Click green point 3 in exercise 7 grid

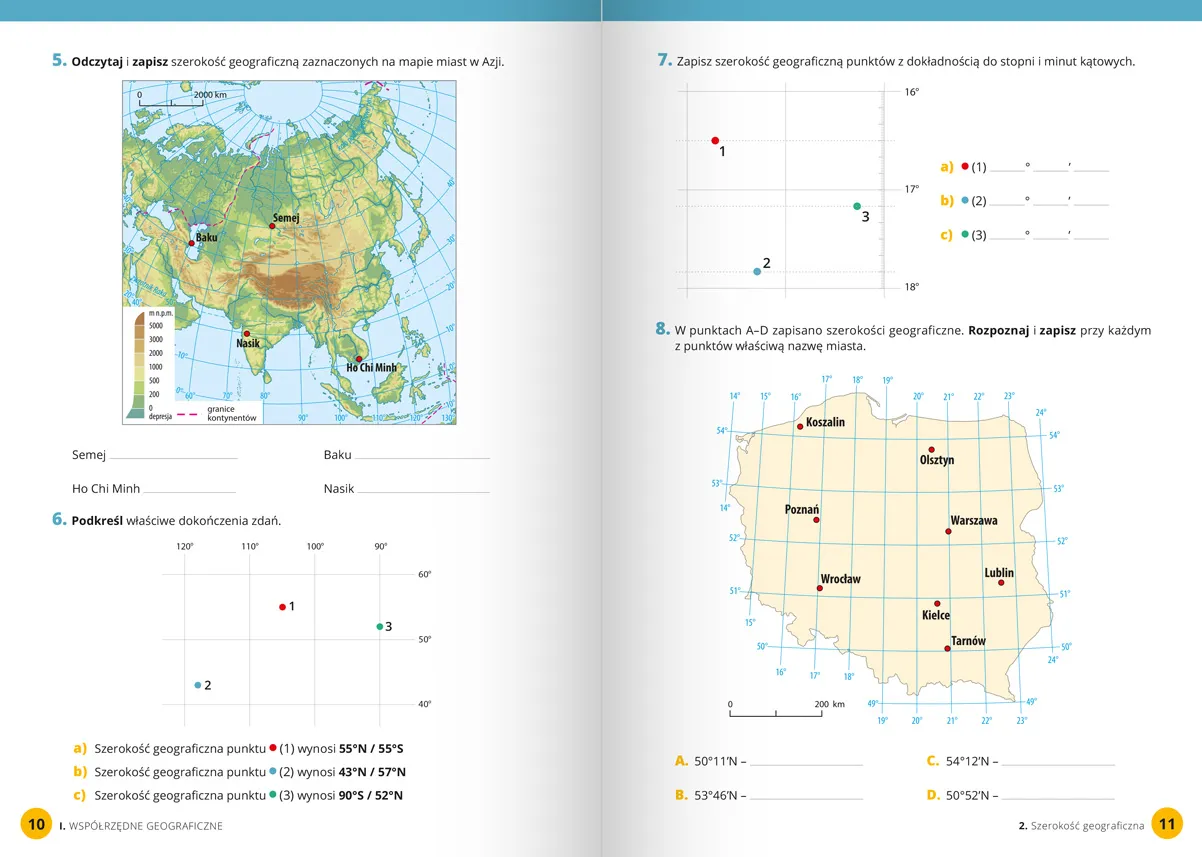pos(857,206)
